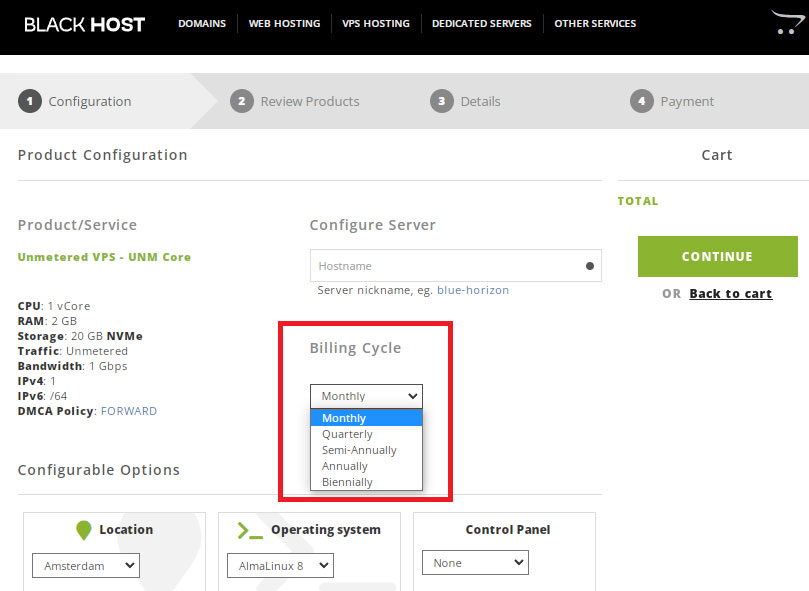Open the Control Panel dropdown showing None

pos(475,563)
